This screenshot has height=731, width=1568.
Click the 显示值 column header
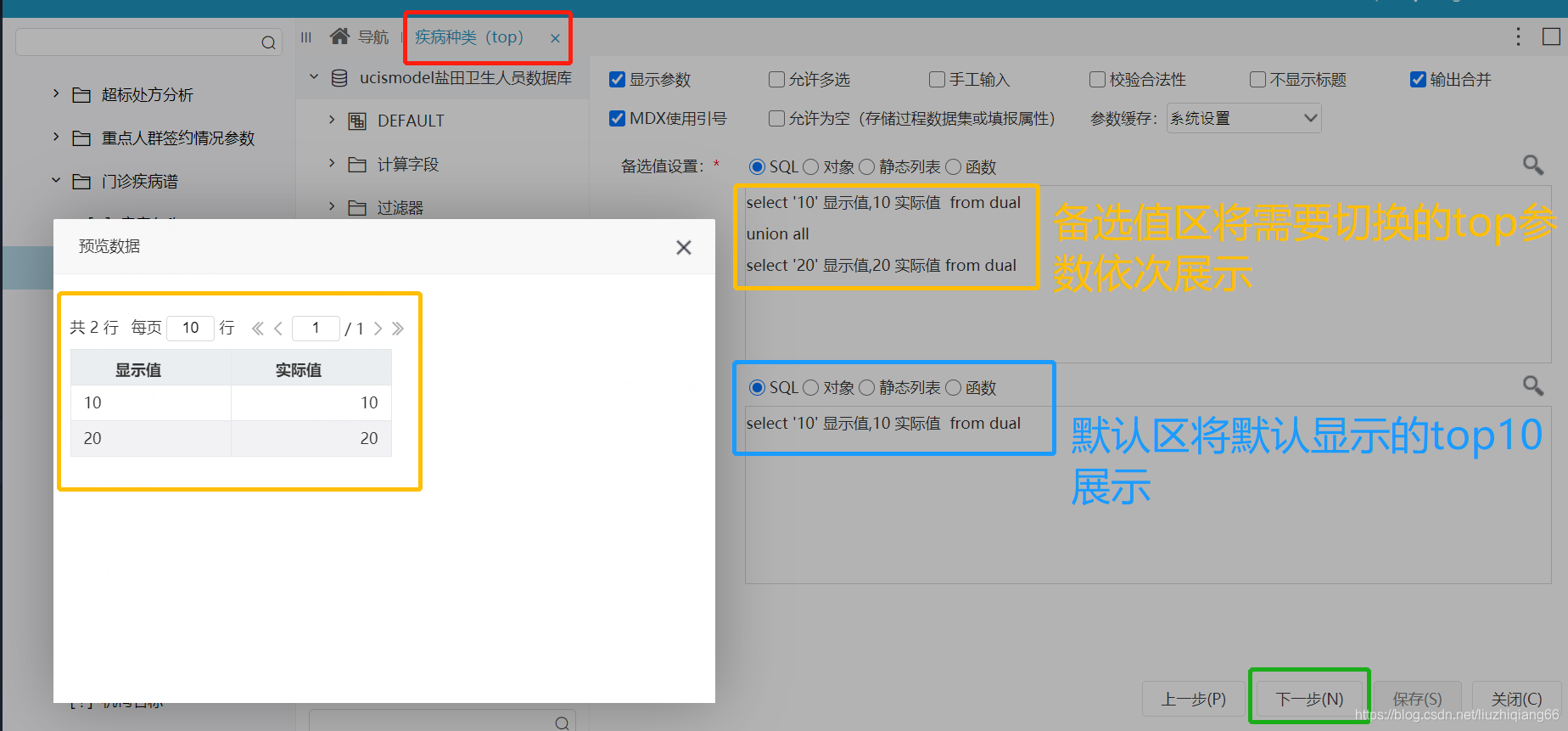tap(151, 368)
